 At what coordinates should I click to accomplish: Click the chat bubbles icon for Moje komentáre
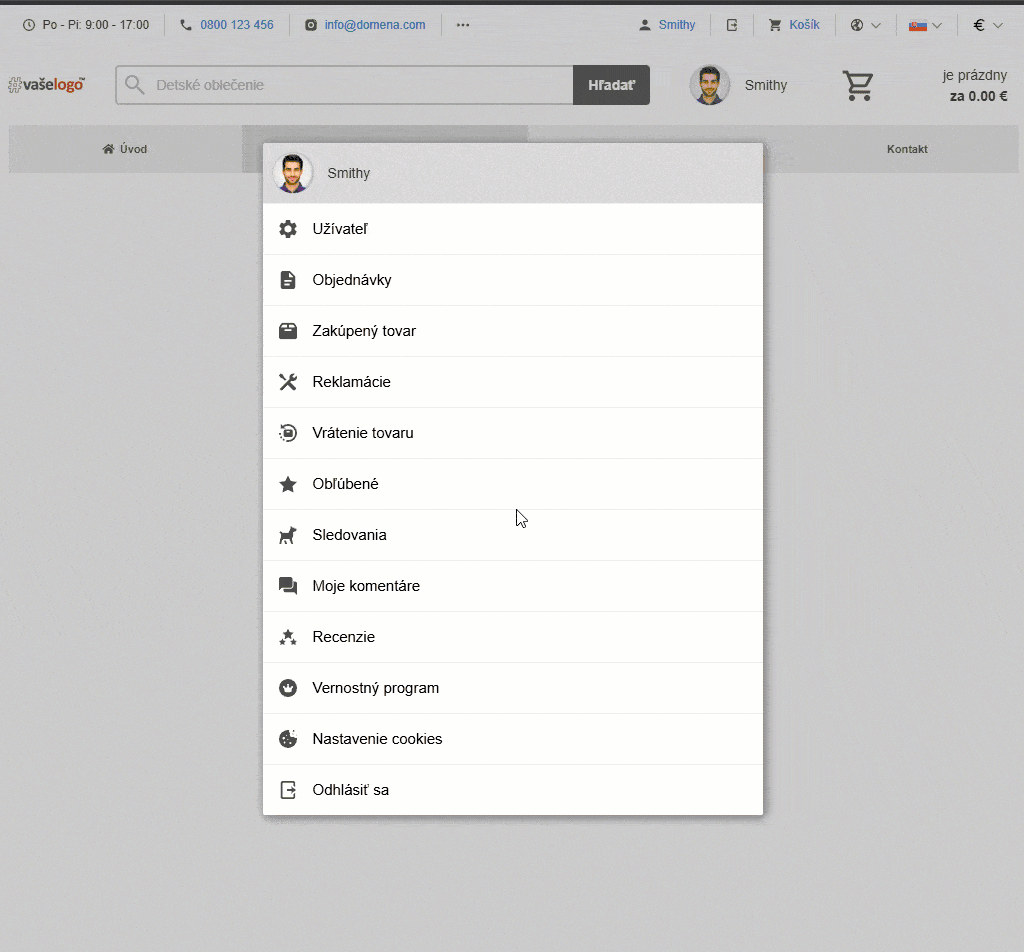tap(288, 586)
